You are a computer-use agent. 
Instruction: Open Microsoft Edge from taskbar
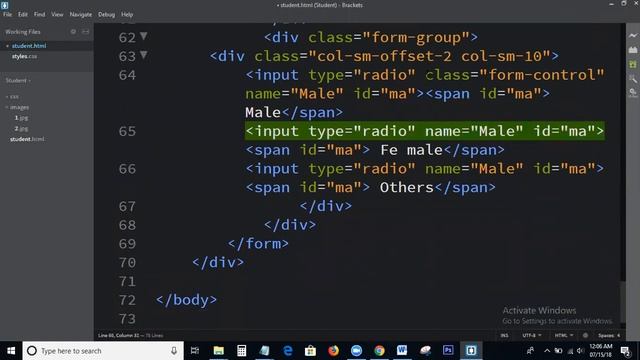coord(287,351)
